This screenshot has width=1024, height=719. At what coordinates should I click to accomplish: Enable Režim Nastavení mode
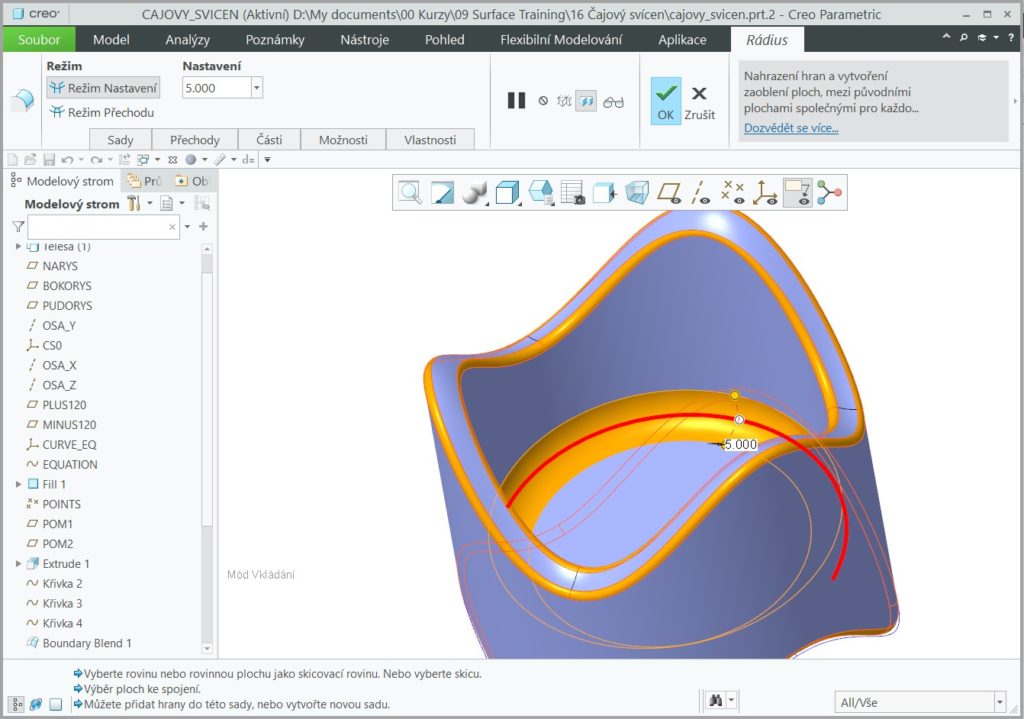(x=102, y=87)
